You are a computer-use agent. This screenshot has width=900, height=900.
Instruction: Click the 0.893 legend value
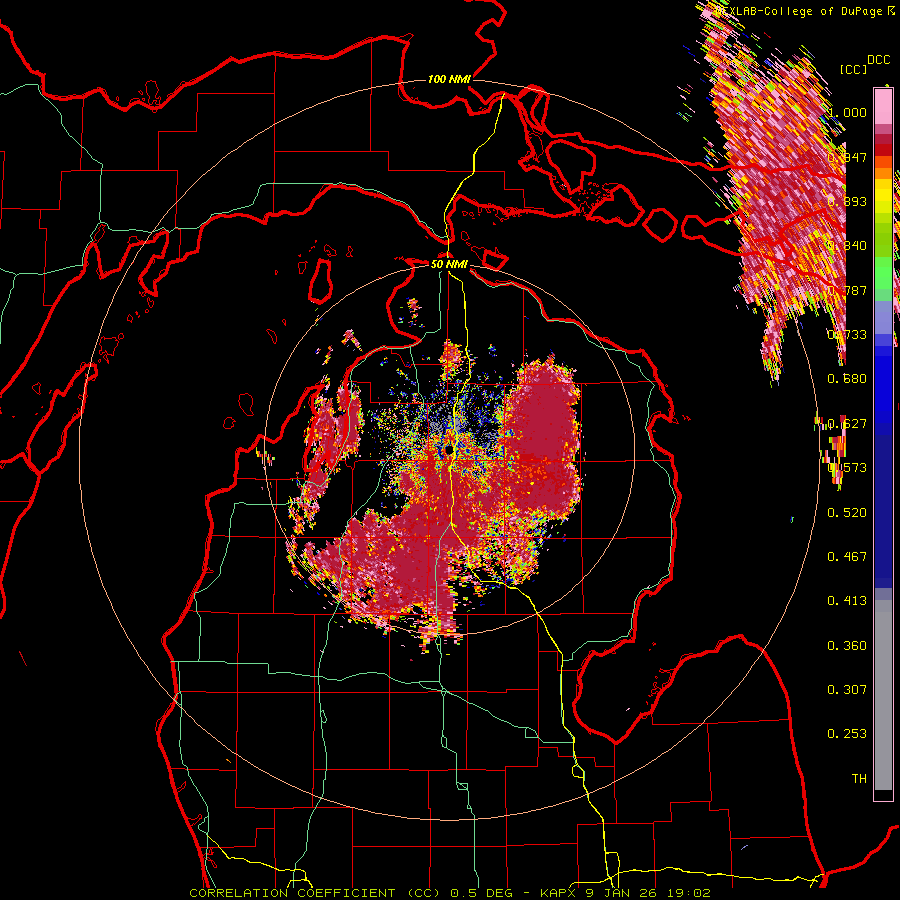[x=847, y=201]
